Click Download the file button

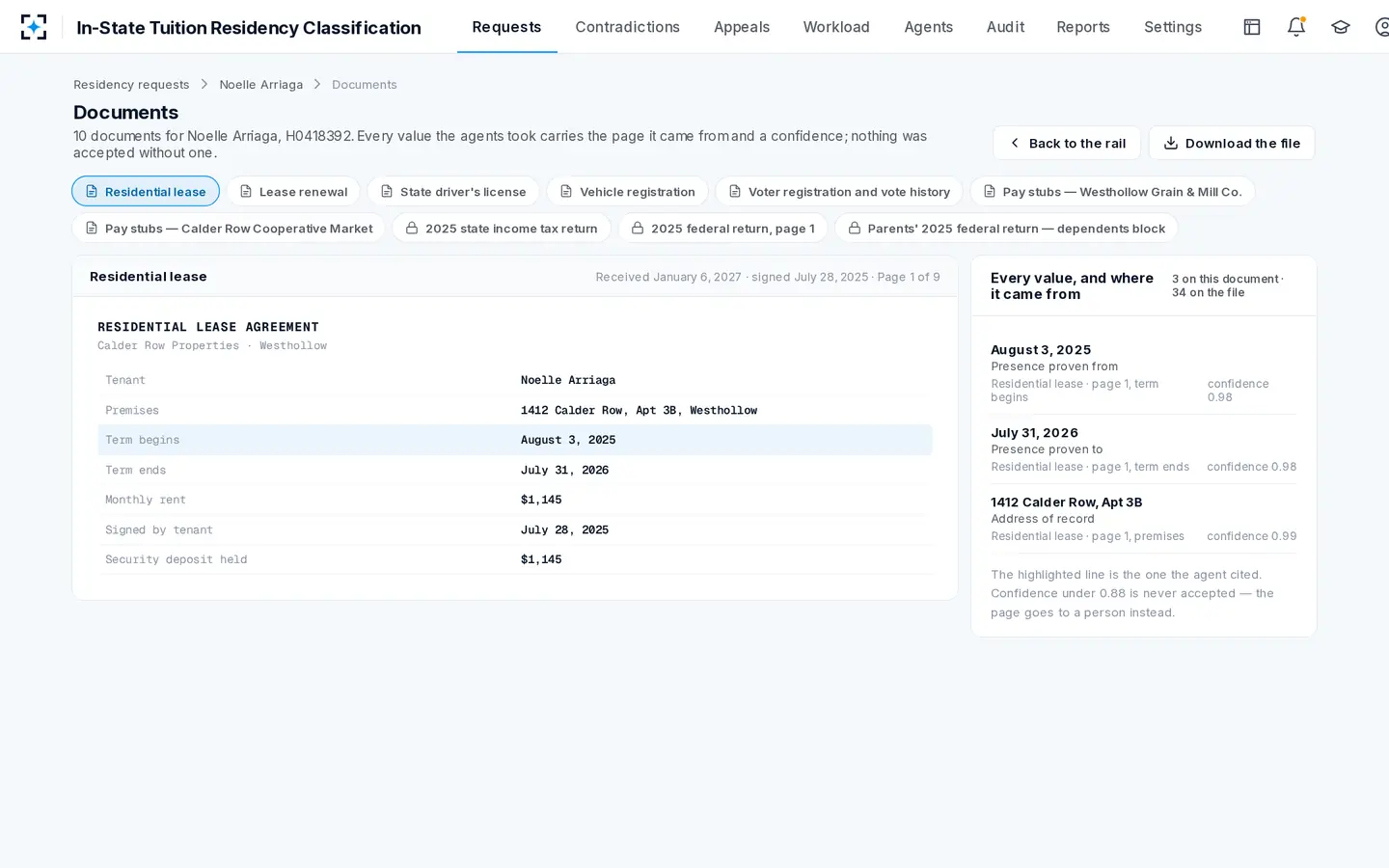tap(1232, 143)
